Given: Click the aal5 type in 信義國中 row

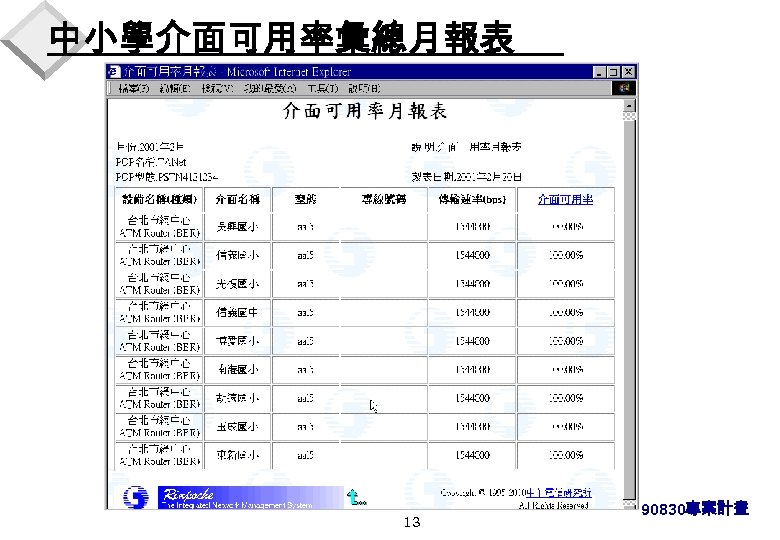Looking at the screenshot, I should click(x=305, y=313).
